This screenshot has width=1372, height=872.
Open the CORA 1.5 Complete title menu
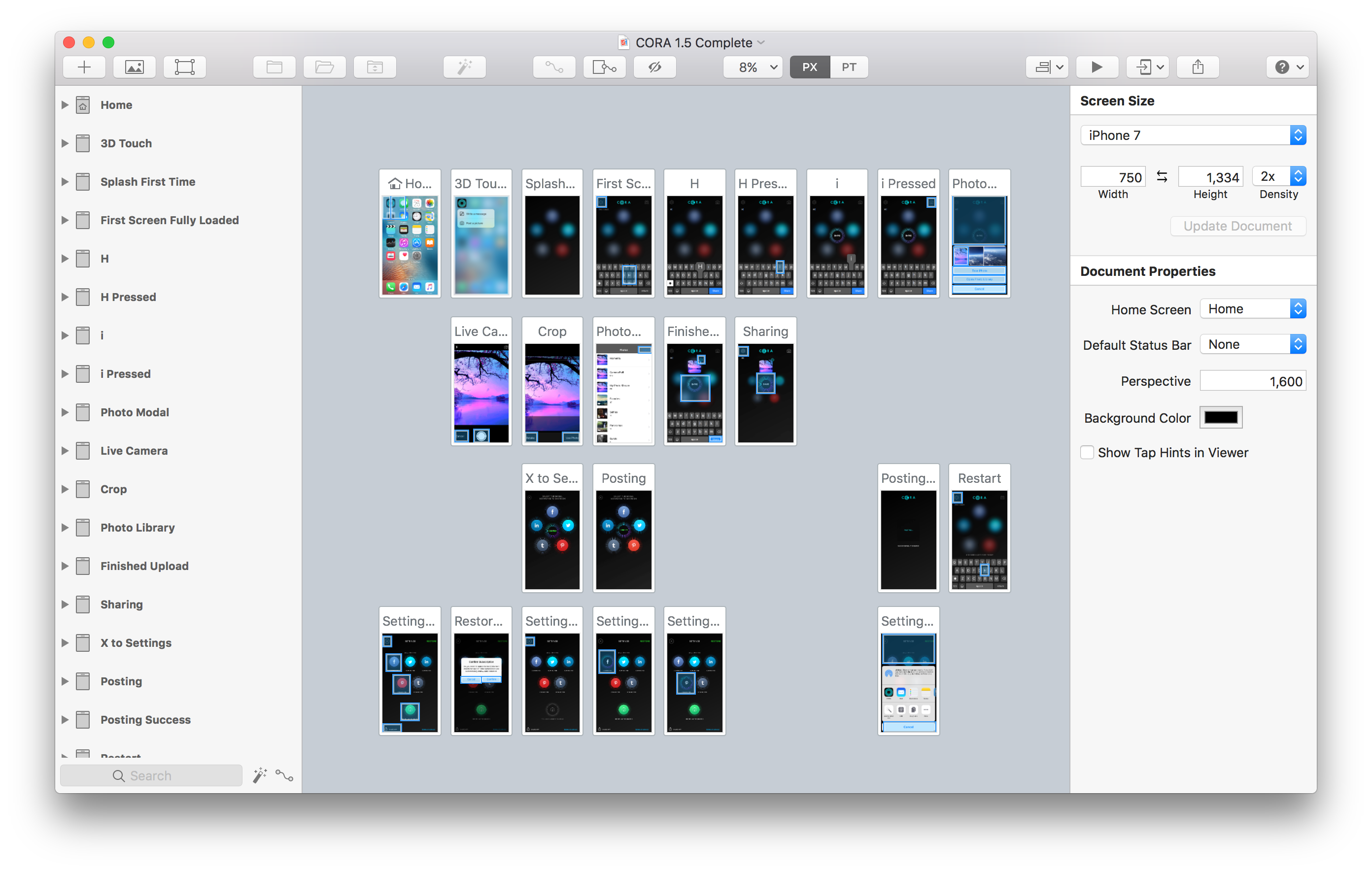point(692,42)
